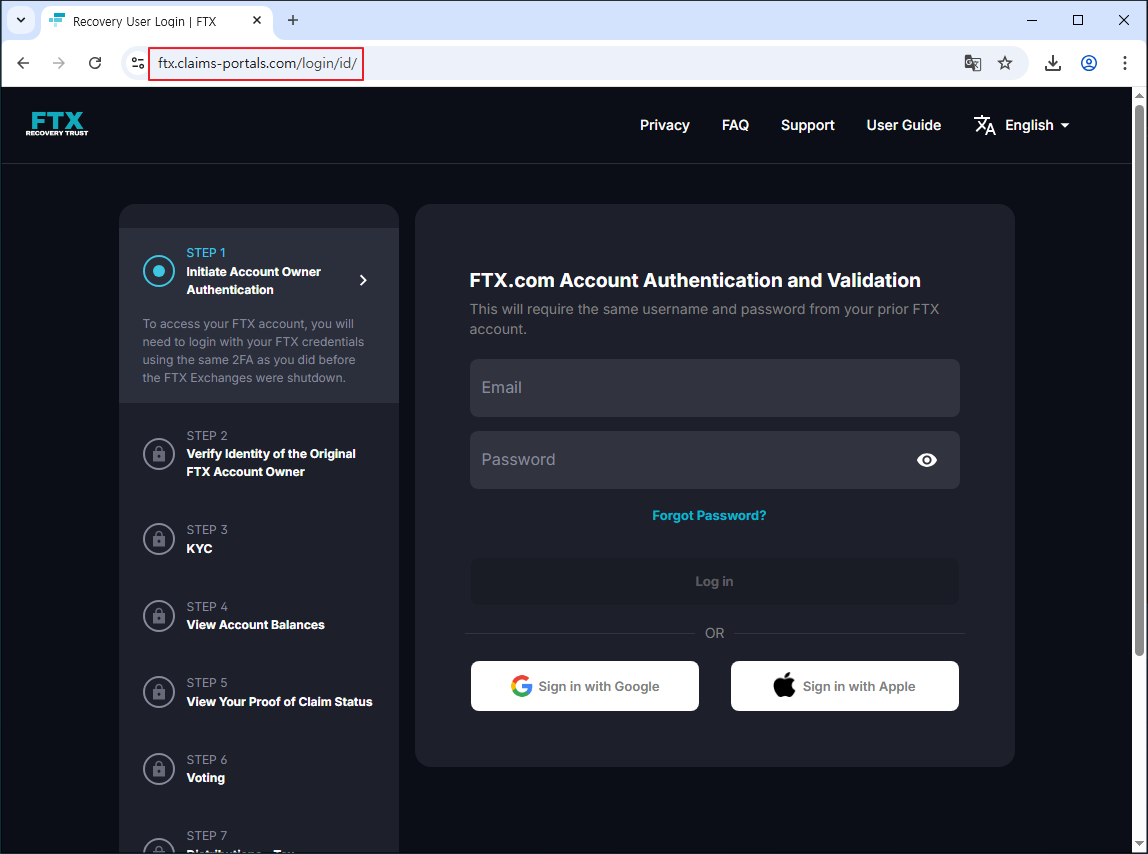This screenshot has height=854, width=1148.
Task: Open the Support page
Action: [x=808, y=125]
